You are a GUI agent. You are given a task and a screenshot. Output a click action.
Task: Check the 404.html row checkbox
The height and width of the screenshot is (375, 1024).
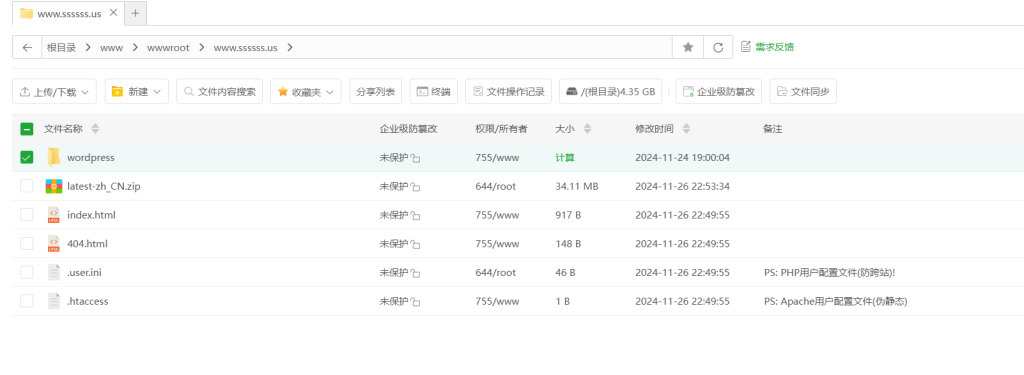click(x=27, y=244)
